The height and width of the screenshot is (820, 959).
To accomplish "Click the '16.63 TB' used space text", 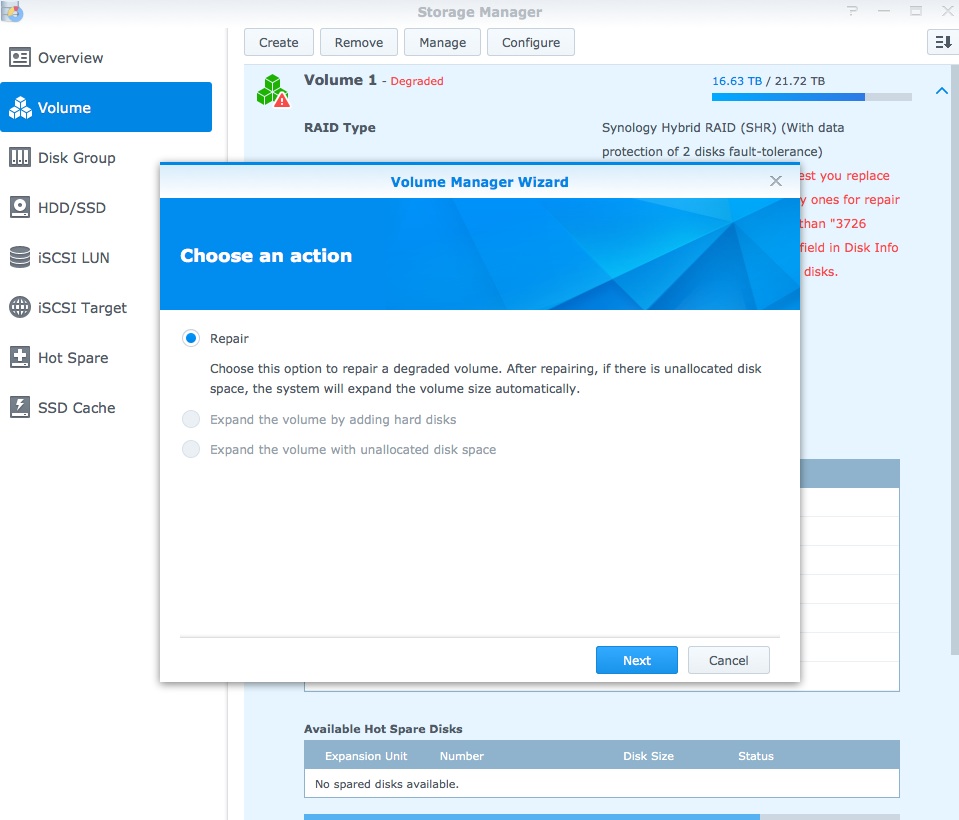I will pos(737,81).
